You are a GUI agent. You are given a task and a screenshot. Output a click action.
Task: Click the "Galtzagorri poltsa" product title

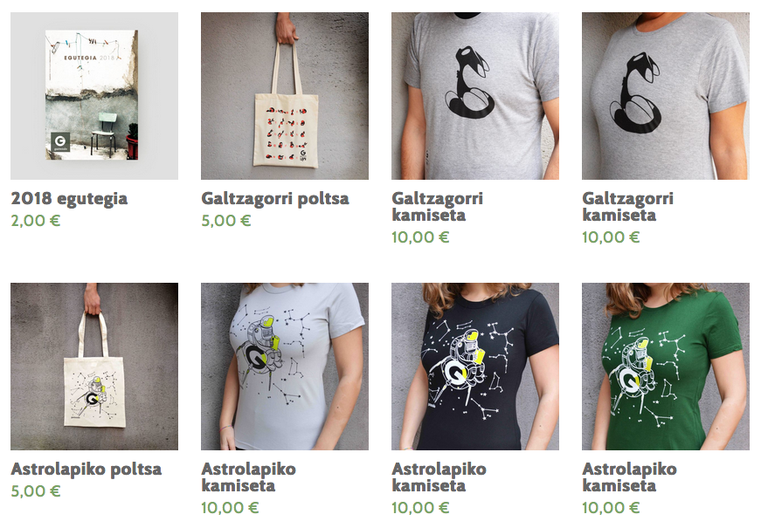tap(275, 198)
